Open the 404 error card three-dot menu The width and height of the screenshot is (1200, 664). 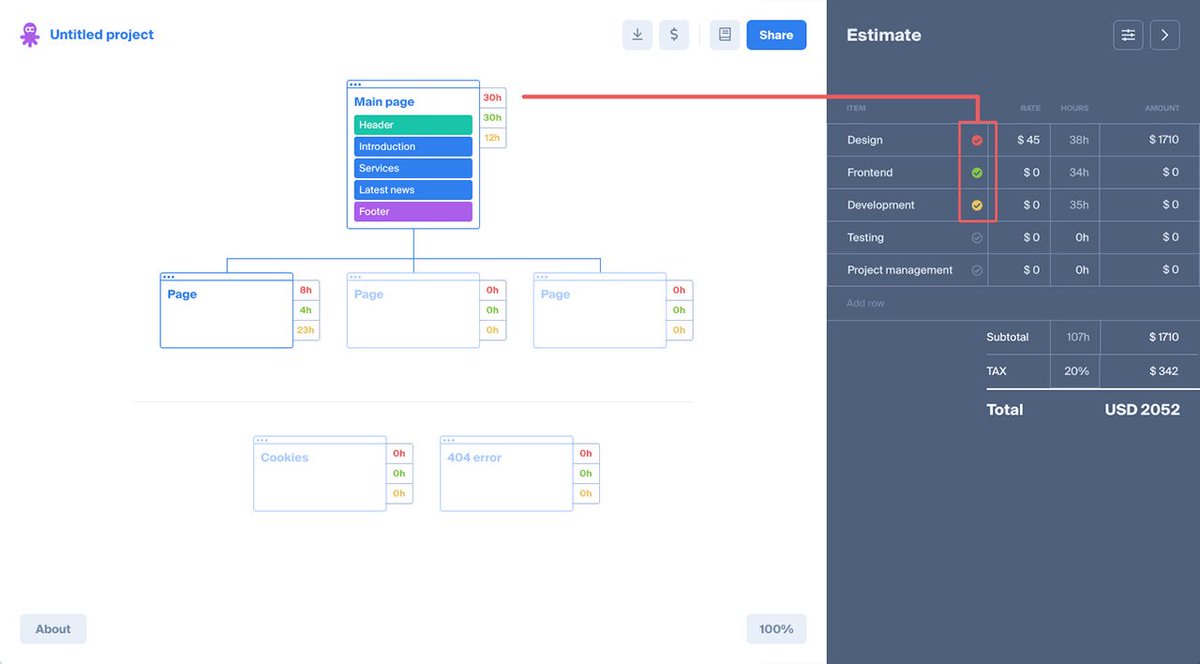(x=449, y=440)
